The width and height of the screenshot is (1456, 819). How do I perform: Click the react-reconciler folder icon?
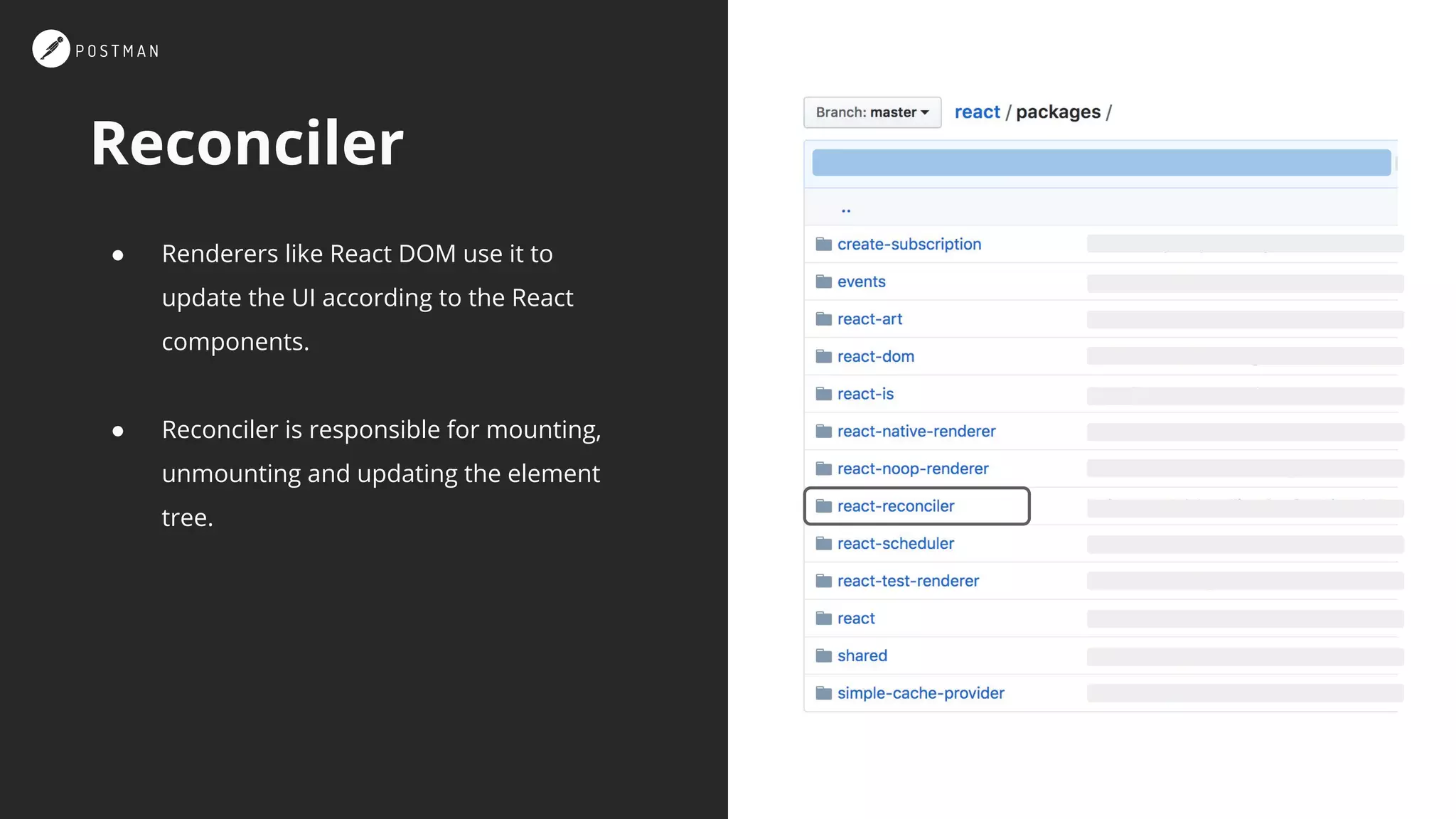pos(824,506)
